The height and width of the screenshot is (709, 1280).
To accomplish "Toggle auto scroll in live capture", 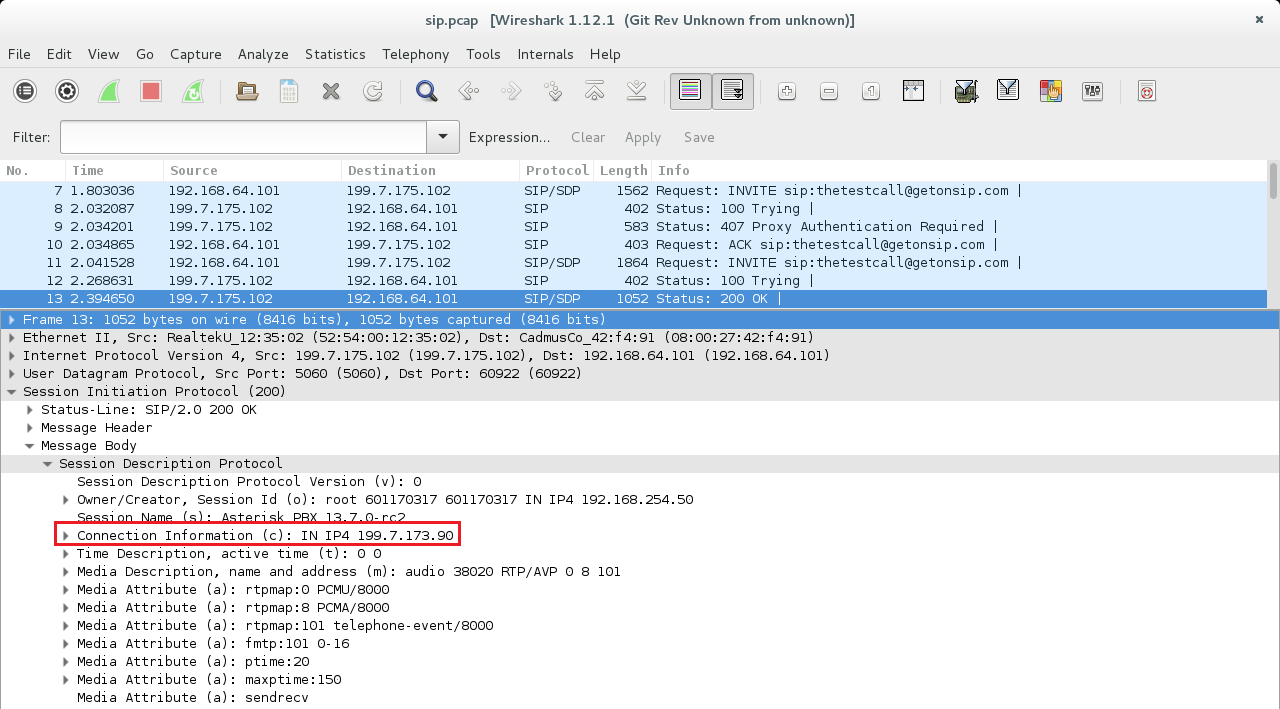I will coord(733,91).
